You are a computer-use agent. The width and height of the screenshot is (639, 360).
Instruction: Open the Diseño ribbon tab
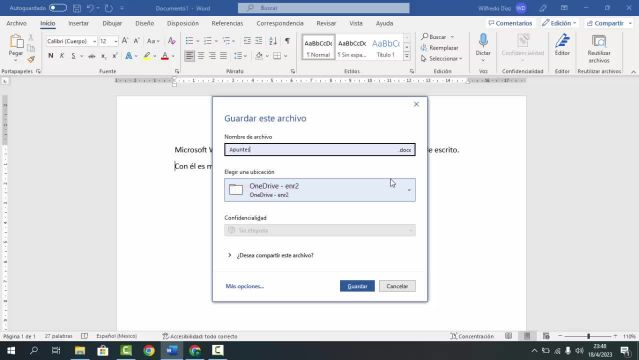(145, 23)
